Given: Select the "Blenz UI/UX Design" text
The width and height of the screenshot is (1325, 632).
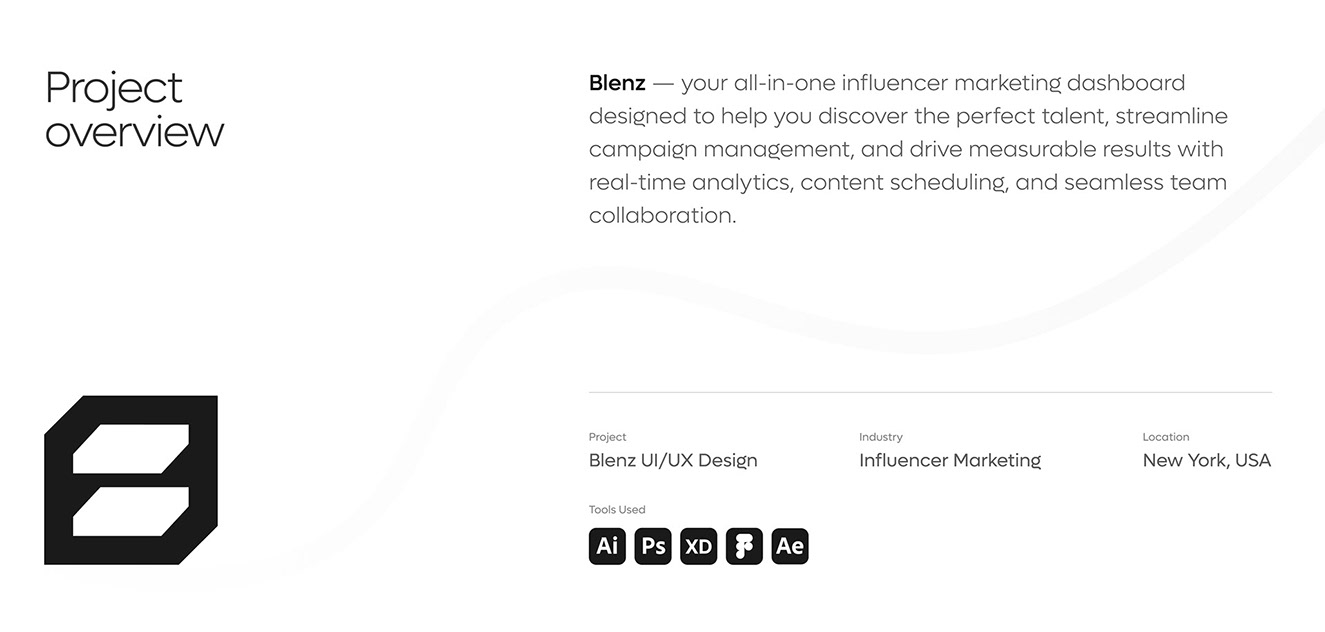Looking at the screenshot, I should coord(673,460).
